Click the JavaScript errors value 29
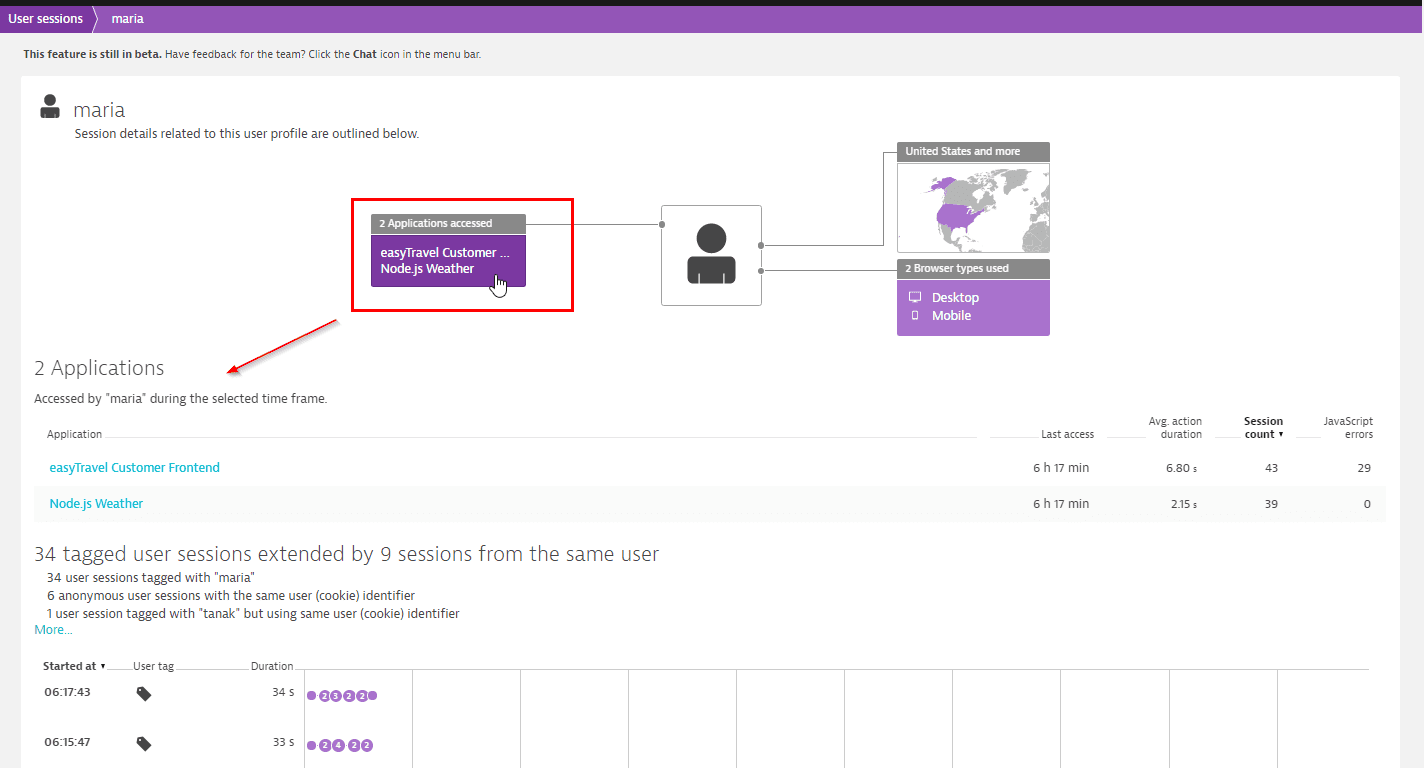 (1364, 468)
